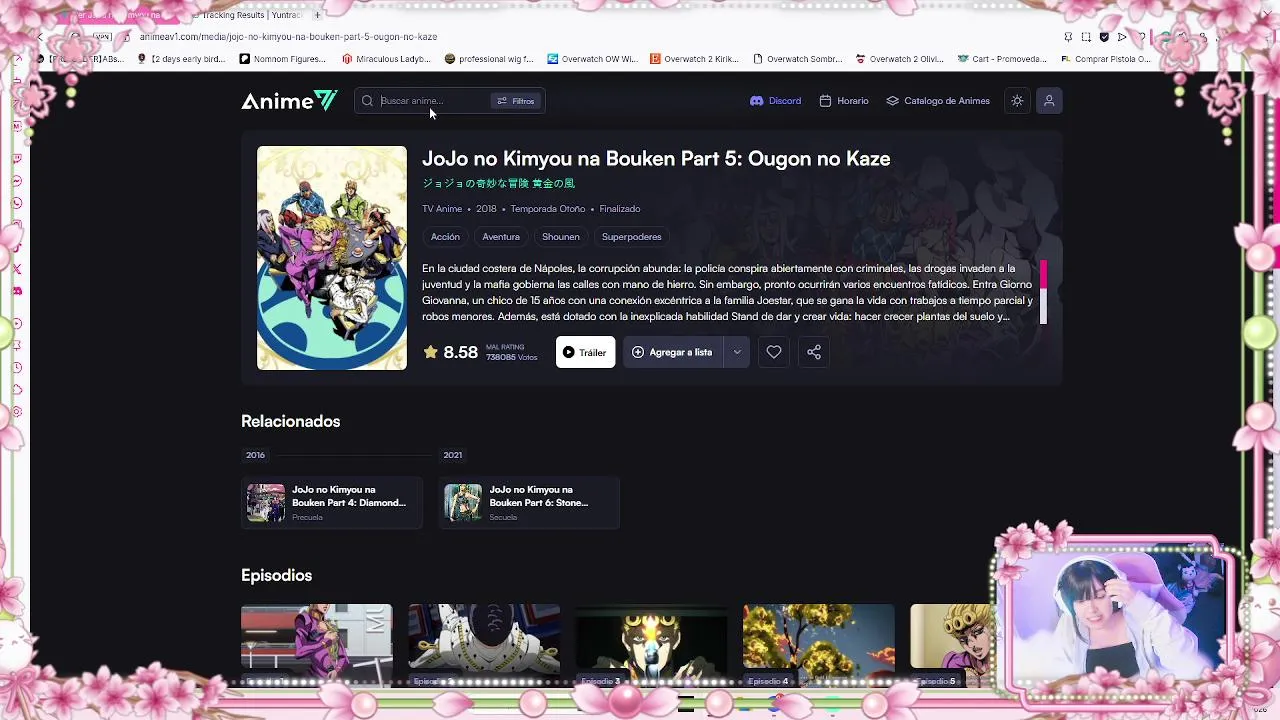Click the synopsis scrollbar on the right

[x=1043, y=292]
